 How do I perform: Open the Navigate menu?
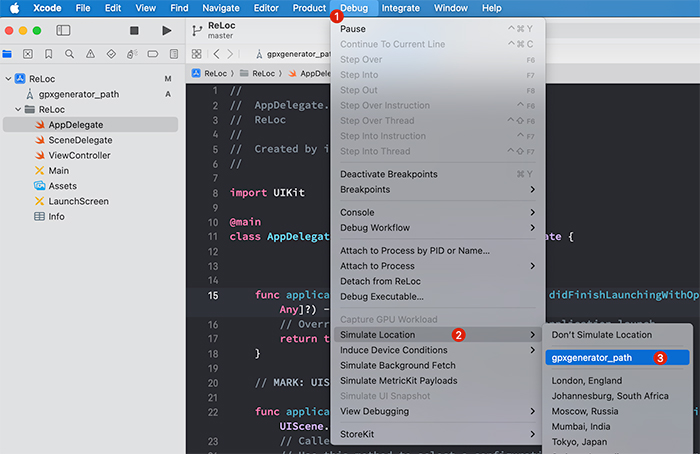(221, 8)
